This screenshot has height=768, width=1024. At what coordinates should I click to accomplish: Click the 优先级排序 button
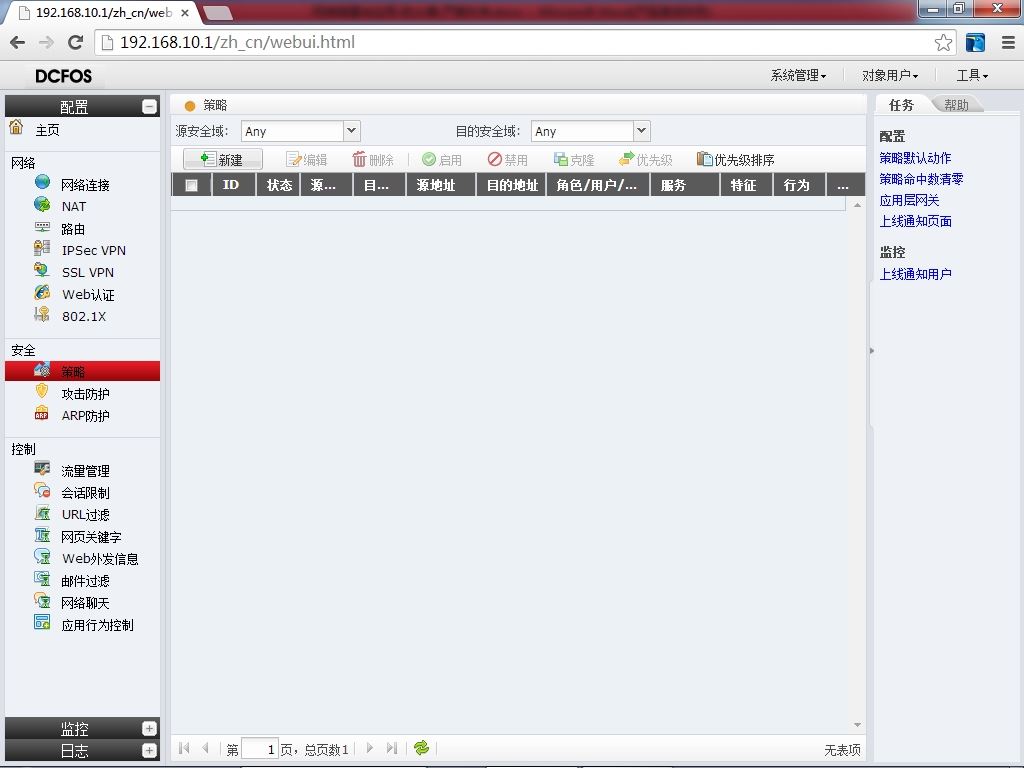(735, 159)
